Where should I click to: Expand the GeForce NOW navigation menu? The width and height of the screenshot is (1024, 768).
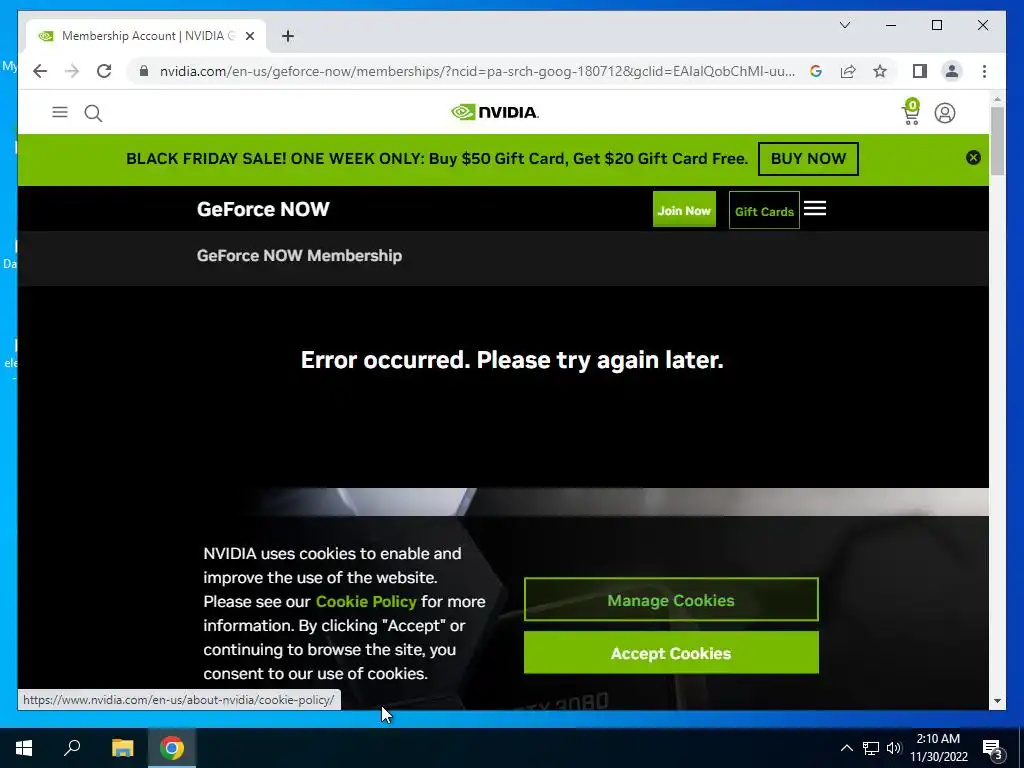[815, 208]
